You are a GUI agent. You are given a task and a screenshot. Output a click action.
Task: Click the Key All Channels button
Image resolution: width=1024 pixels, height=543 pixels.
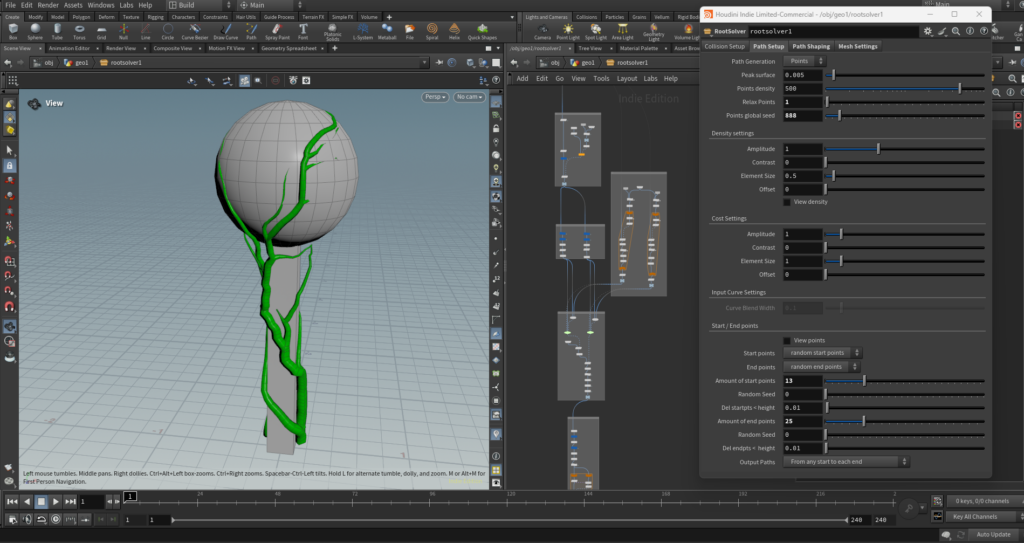point(975,516)
